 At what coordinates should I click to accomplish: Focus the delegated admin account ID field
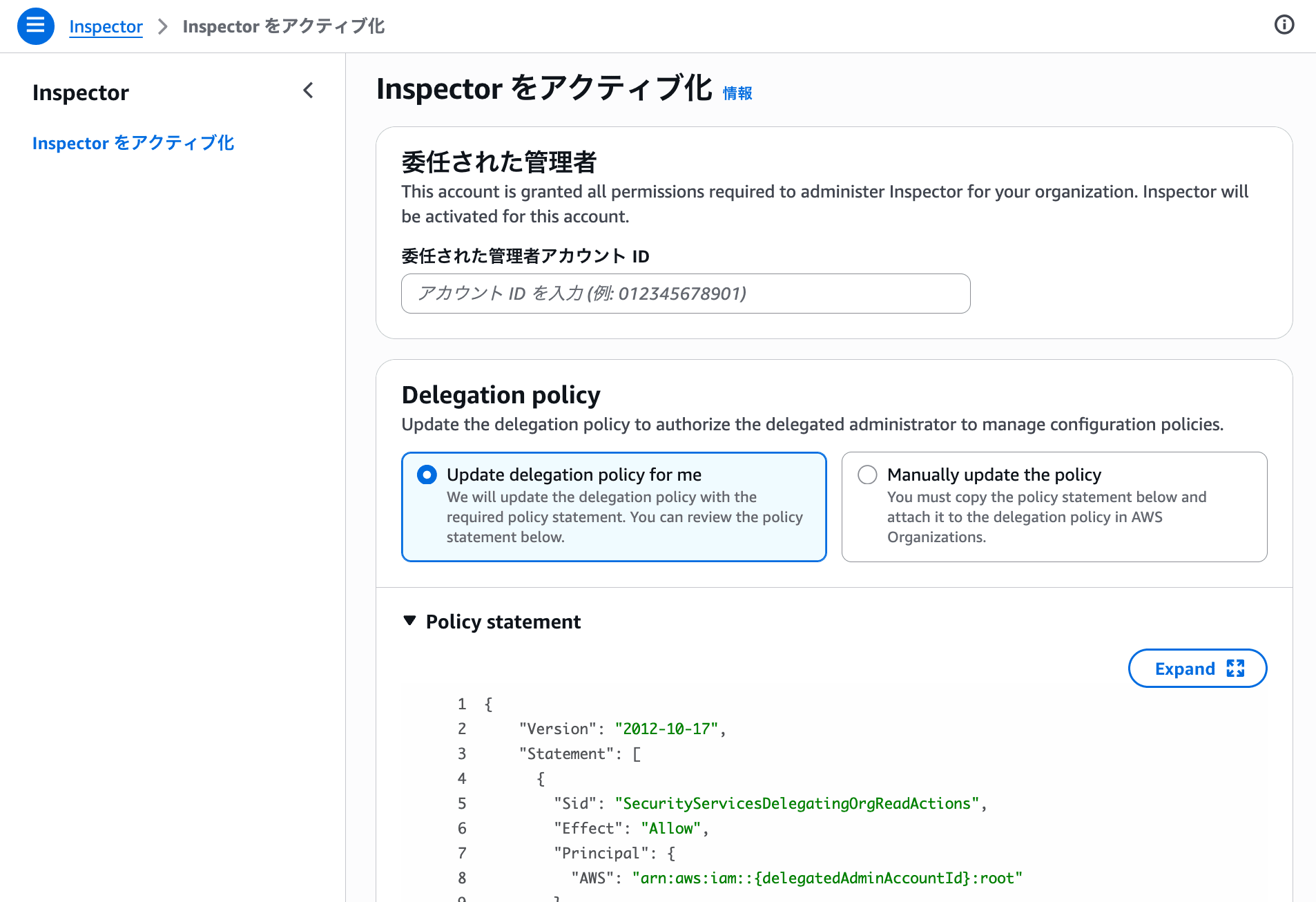(x=686, y=294)
